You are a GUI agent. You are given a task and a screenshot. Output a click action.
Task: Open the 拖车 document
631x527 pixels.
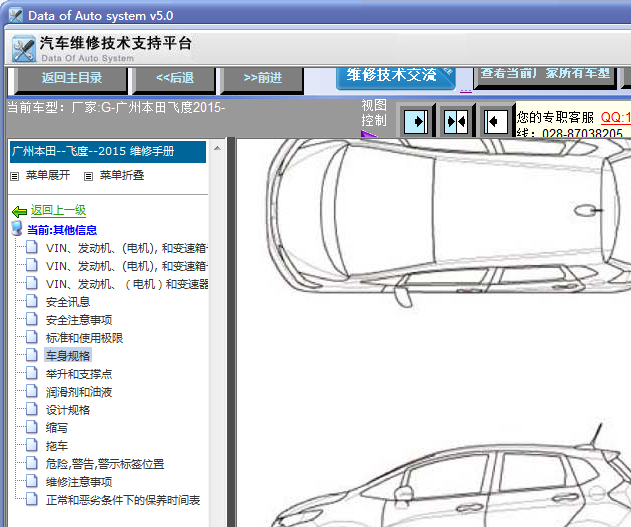(x=57, y=446)
